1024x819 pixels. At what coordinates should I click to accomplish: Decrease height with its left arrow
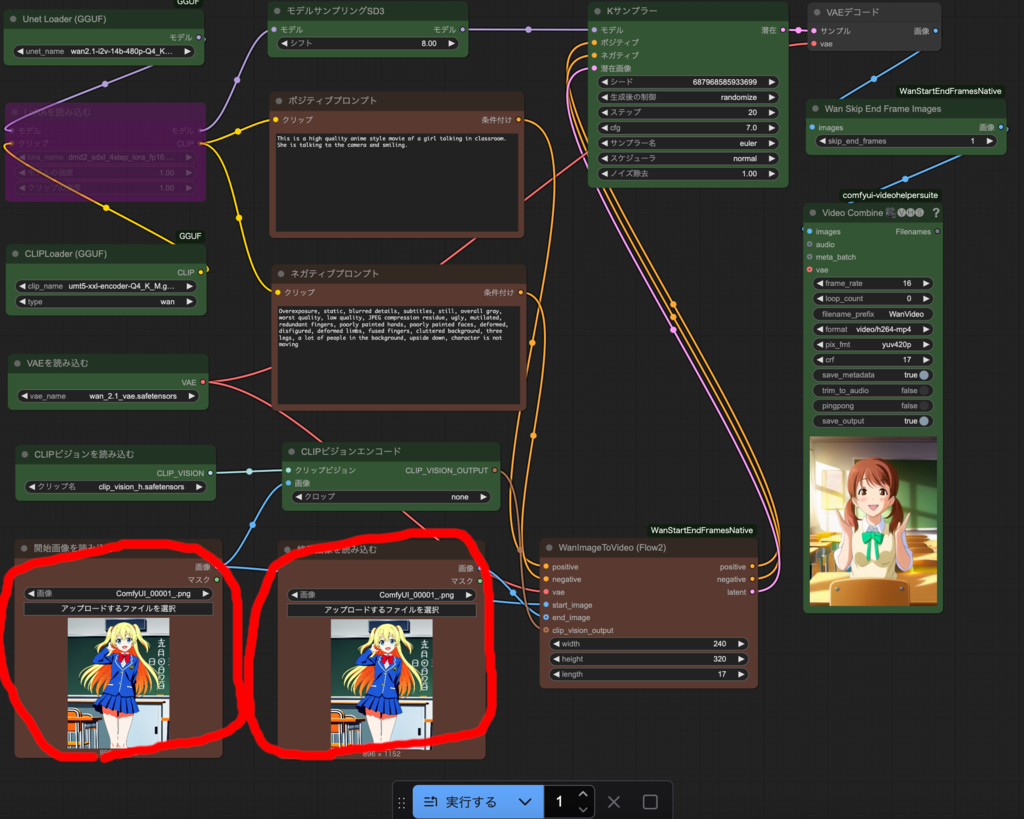click(x=556, y=659)
